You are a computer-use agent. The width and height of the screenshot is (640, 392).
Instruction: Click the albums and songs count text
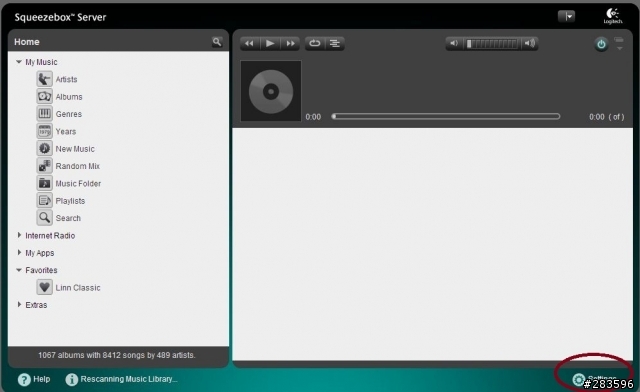tap(117, 355)
